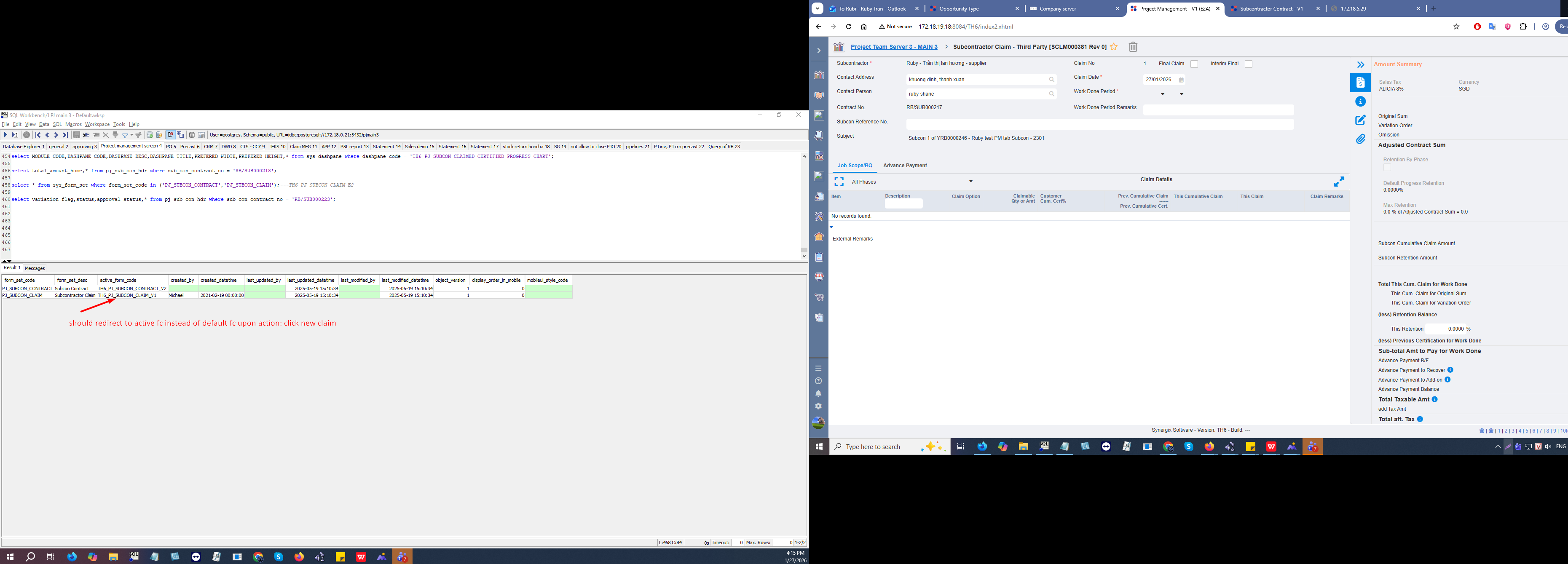Tick the Final Claim checkbox
Viewport: 1568px width, 564px height.
(x=1194, y=64)
